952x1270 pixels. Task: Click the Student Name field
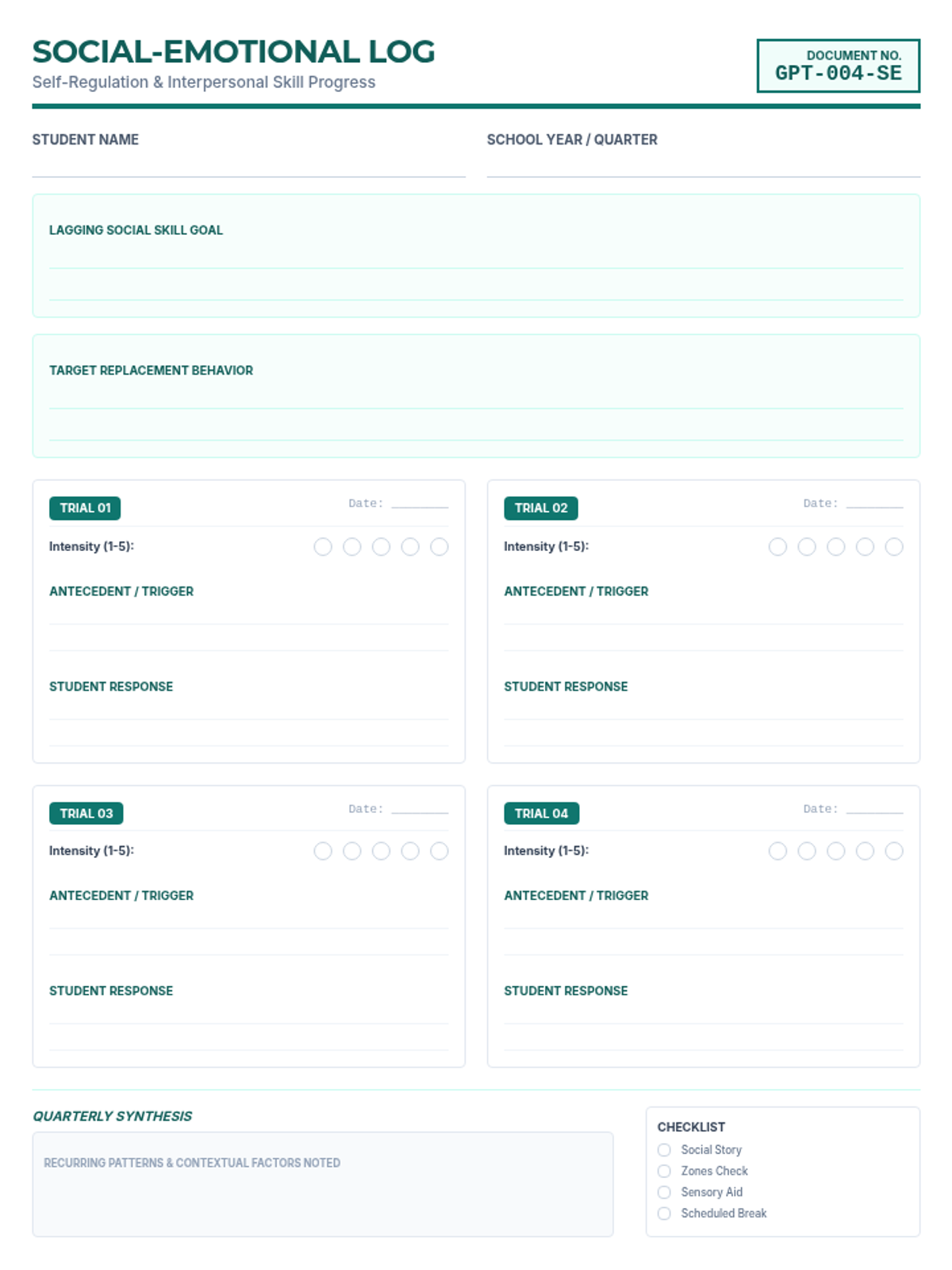(x=248, y=164)
